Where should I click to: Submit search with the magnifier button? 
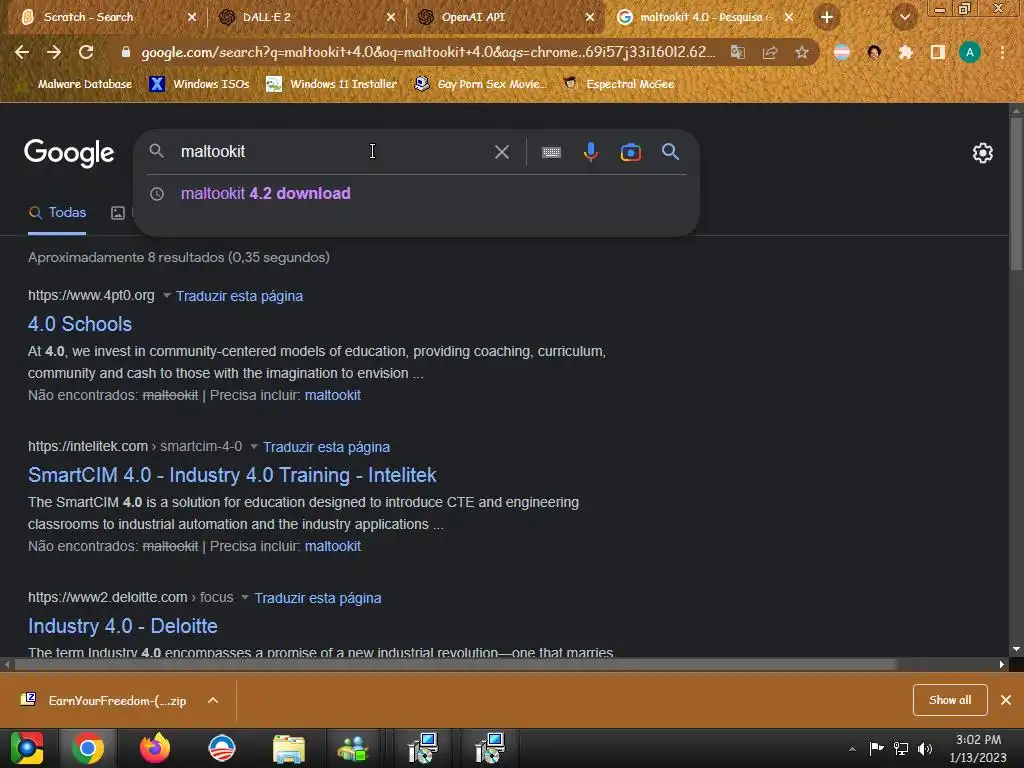[670, 152]
